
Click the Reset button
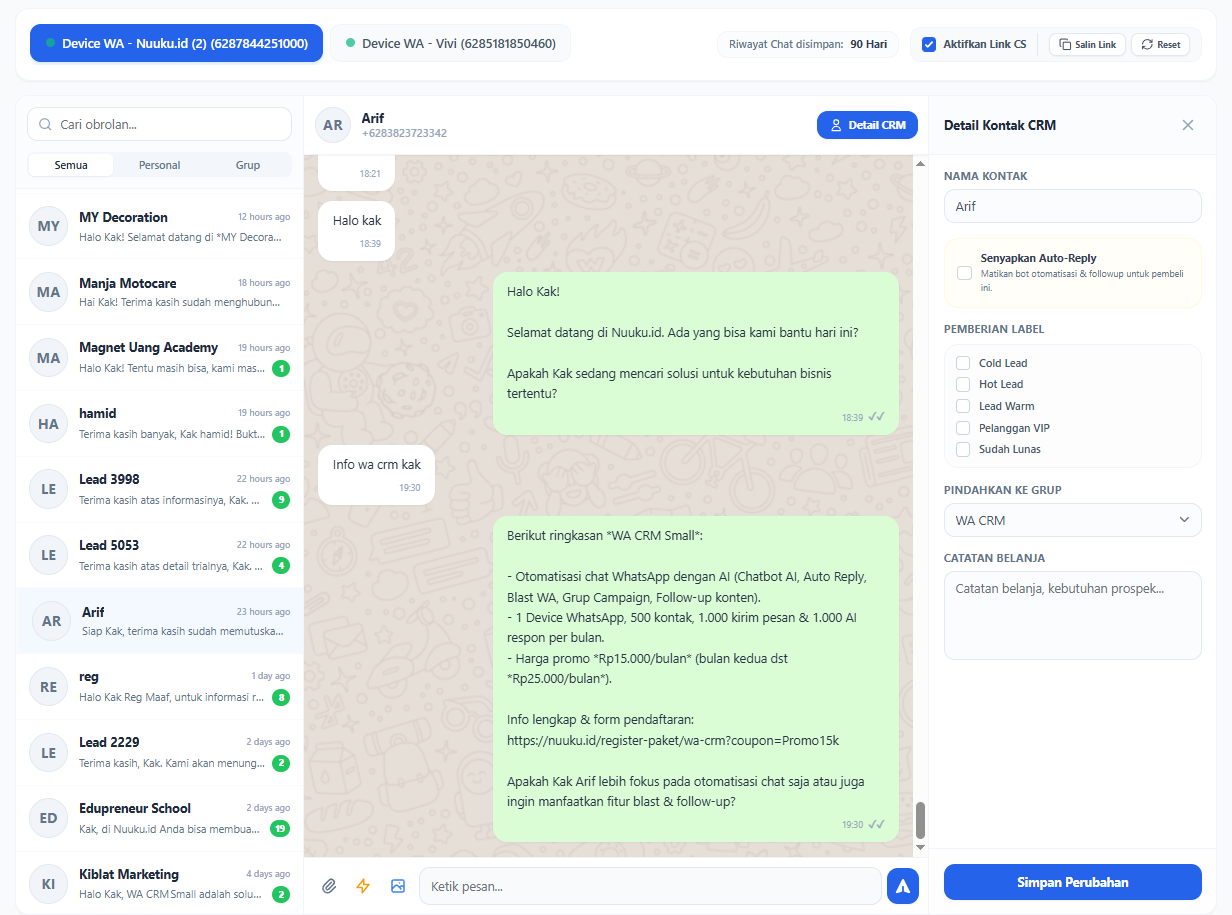(x=1160, y=44)
